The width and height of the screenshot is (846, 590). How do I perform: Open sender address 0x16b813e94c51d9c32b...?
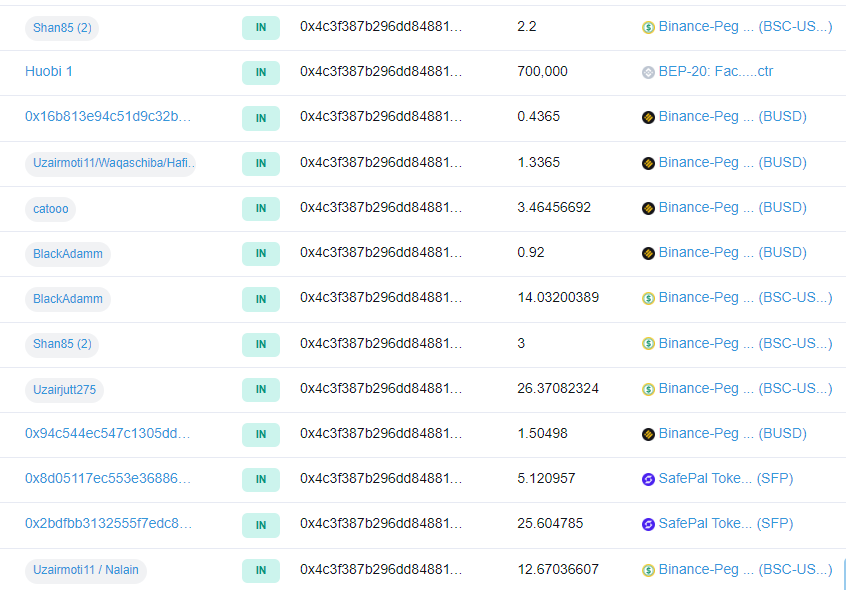click(x=108, y=116)
